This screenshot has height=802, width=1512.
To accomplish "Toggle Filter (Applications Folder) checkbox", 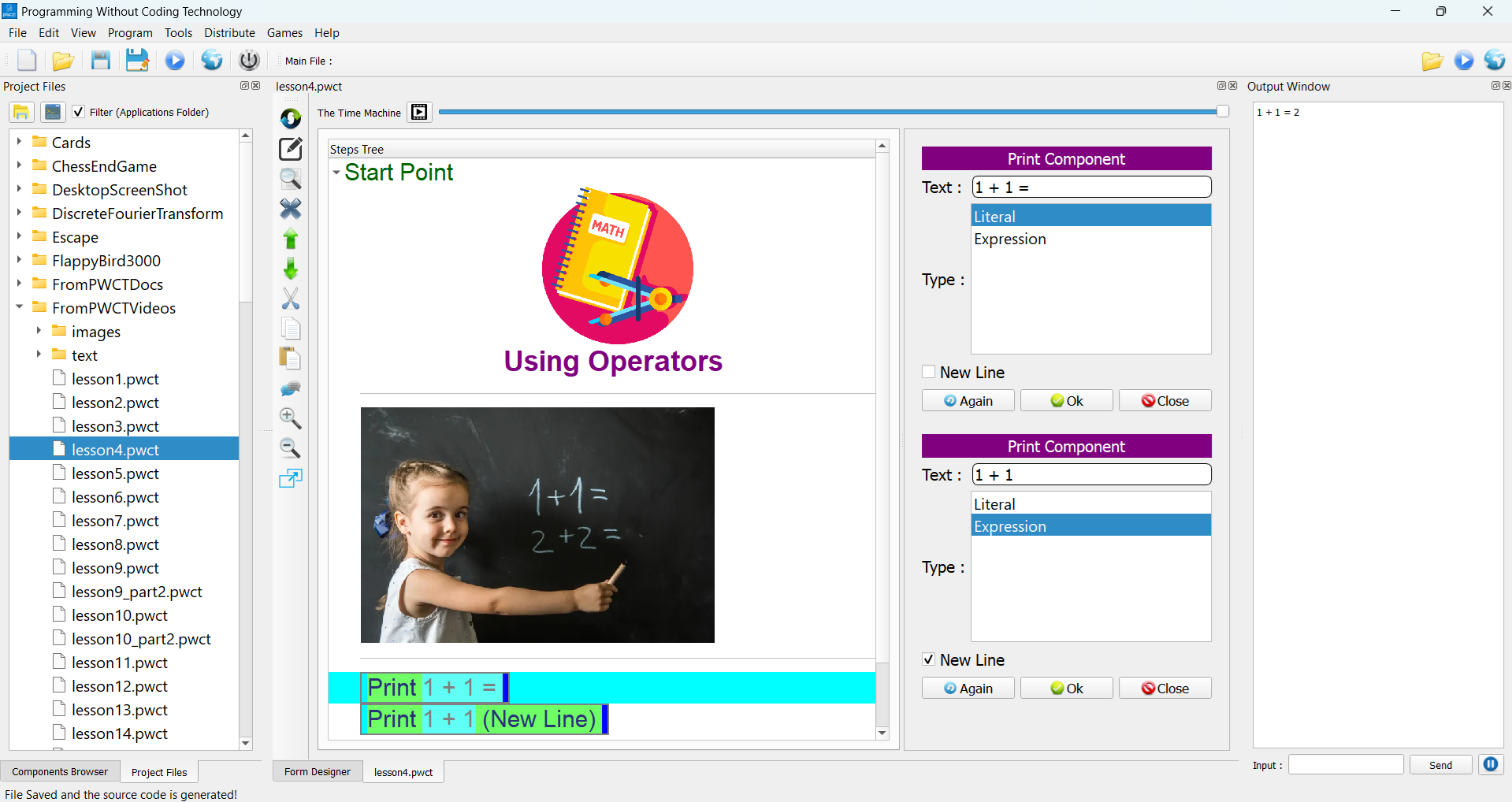I will (78, 112).
